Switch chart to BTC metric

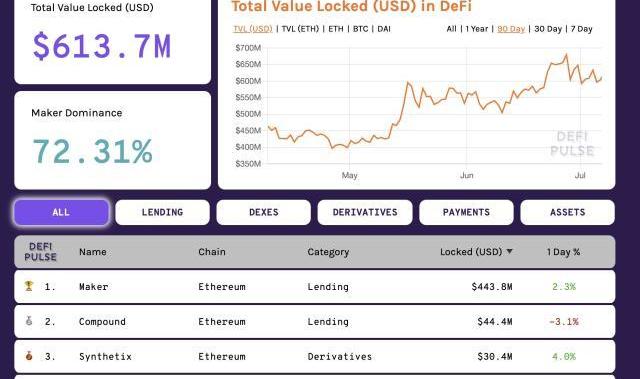click(x=360, y=29)
